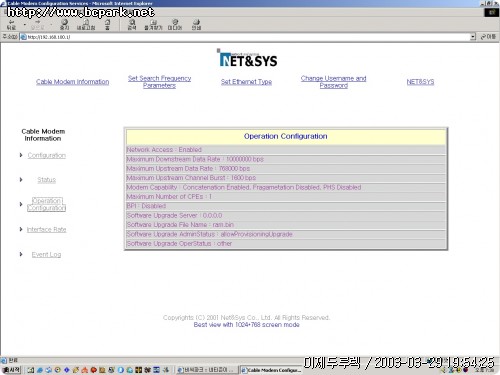The image size is (500, 375).
Task: Open the Windows Start button
Action: 11,370
